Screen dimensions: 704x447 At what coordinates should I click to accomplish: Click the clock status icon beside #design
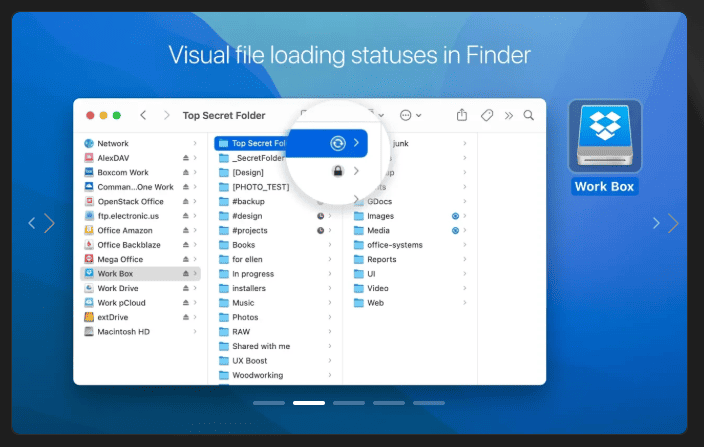pos(320,216)
